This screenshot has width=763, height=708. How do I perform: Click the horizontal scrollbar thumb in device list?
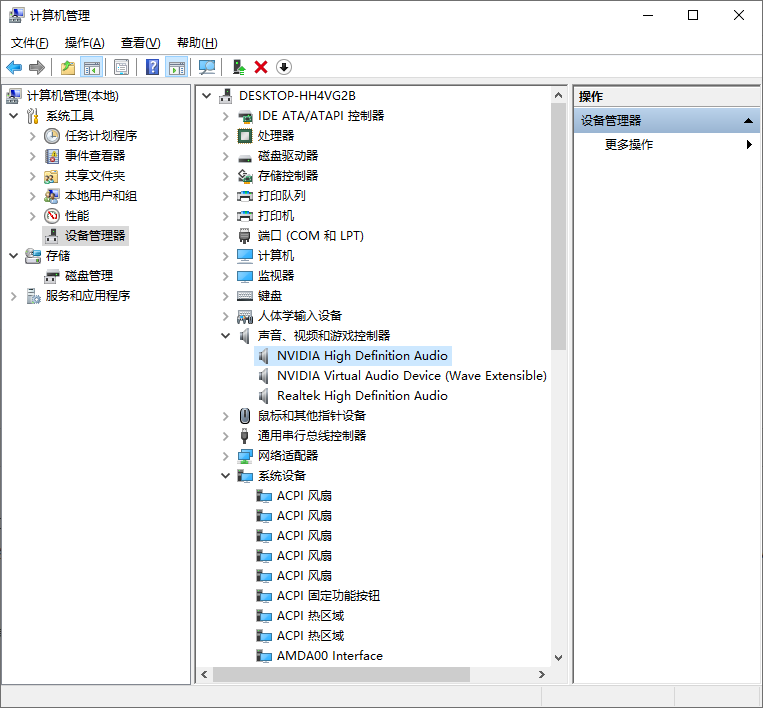341,674
